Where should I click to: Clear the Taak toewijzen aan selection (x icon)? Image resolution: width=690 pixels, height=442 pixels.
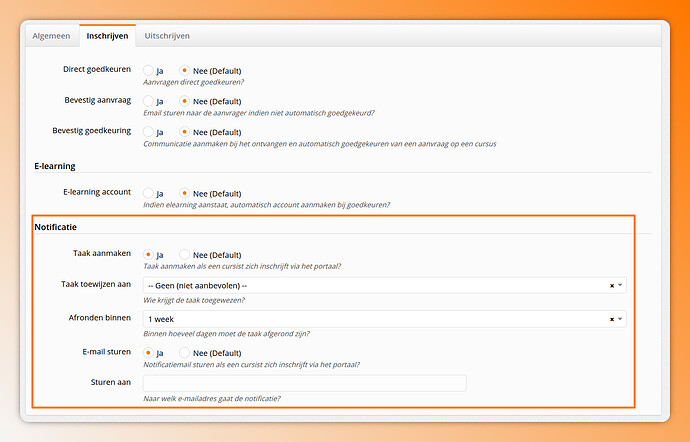(x=612, y=286)
